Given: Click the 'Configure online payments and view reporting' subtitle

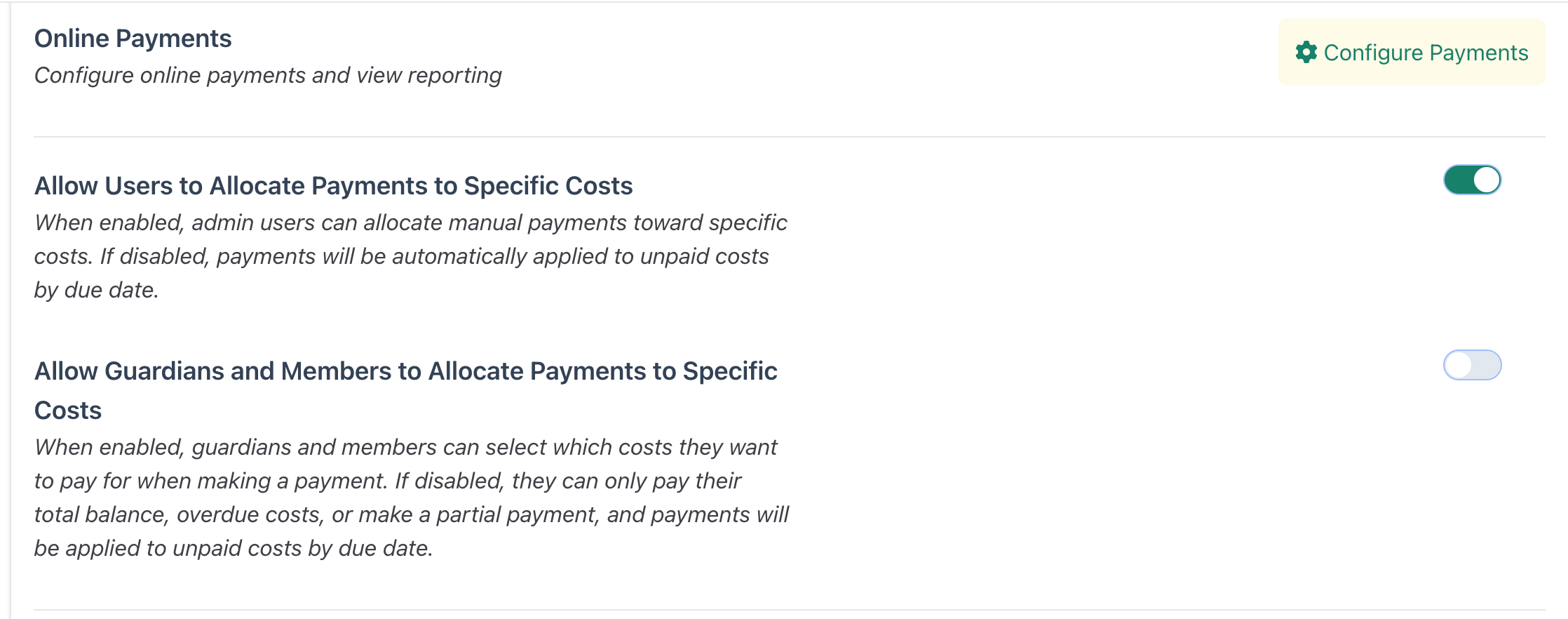Looking at the screenshot, I should 268,75.
